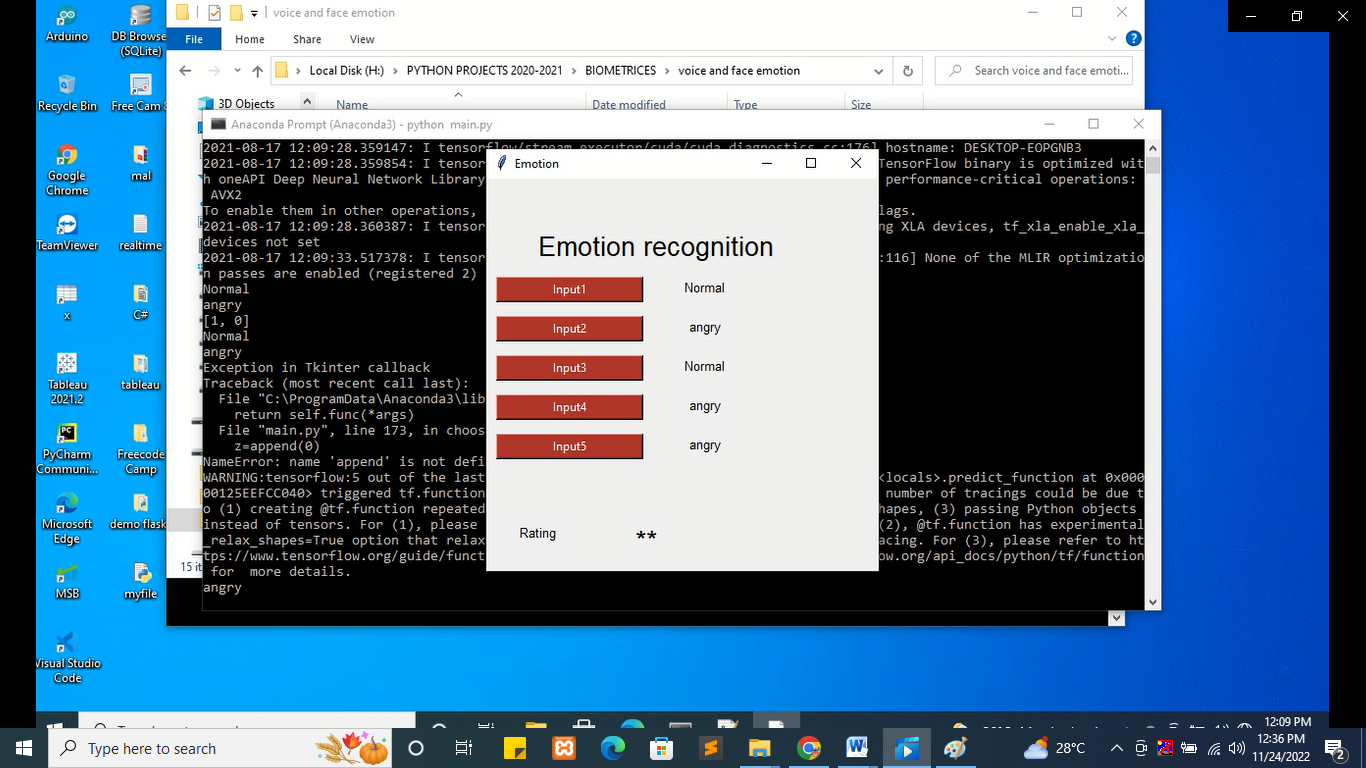
Task: Go back in File Explorer
Action: click(185, 71)
